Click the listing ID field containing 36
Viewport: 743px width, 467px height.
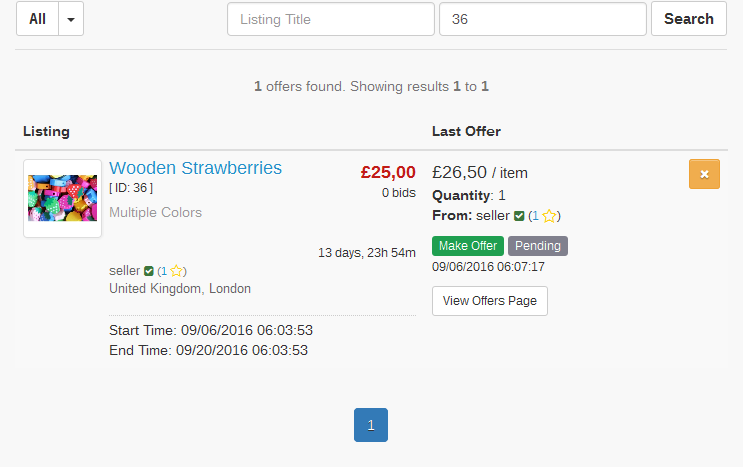[542, 19]
